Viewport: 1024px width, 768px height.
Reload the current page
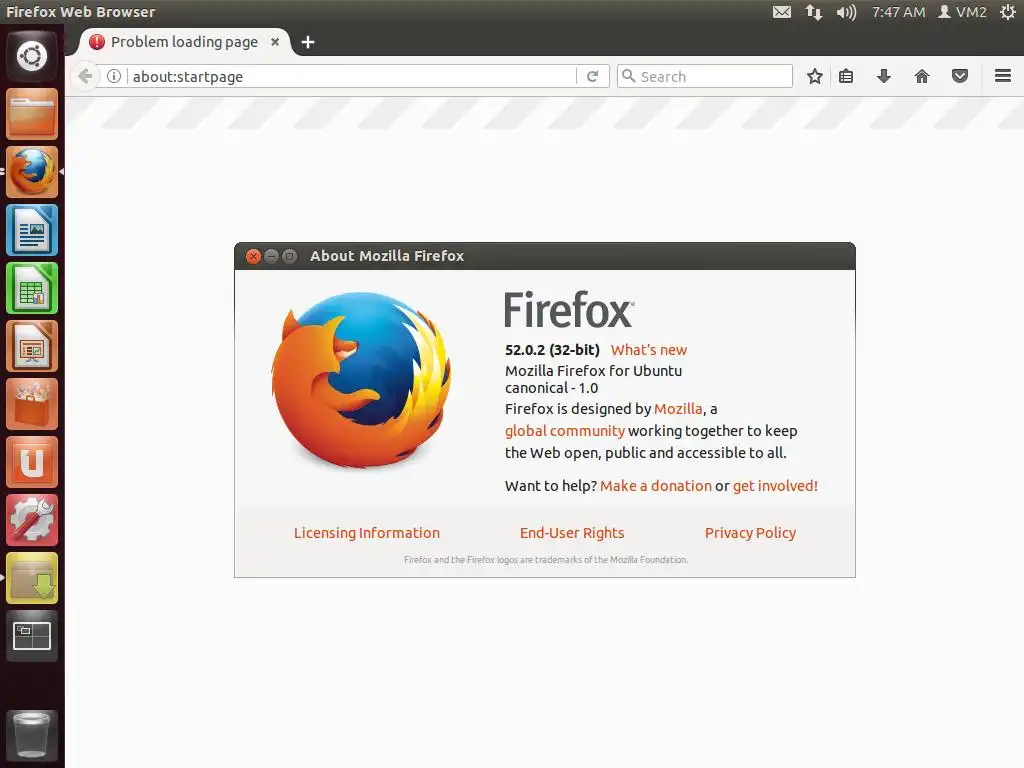pos(592,76)
